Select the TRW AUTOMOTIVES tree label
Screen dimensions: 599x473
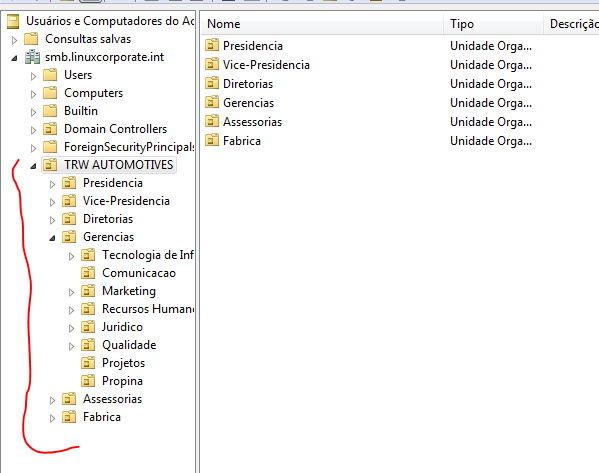point(118,165)
